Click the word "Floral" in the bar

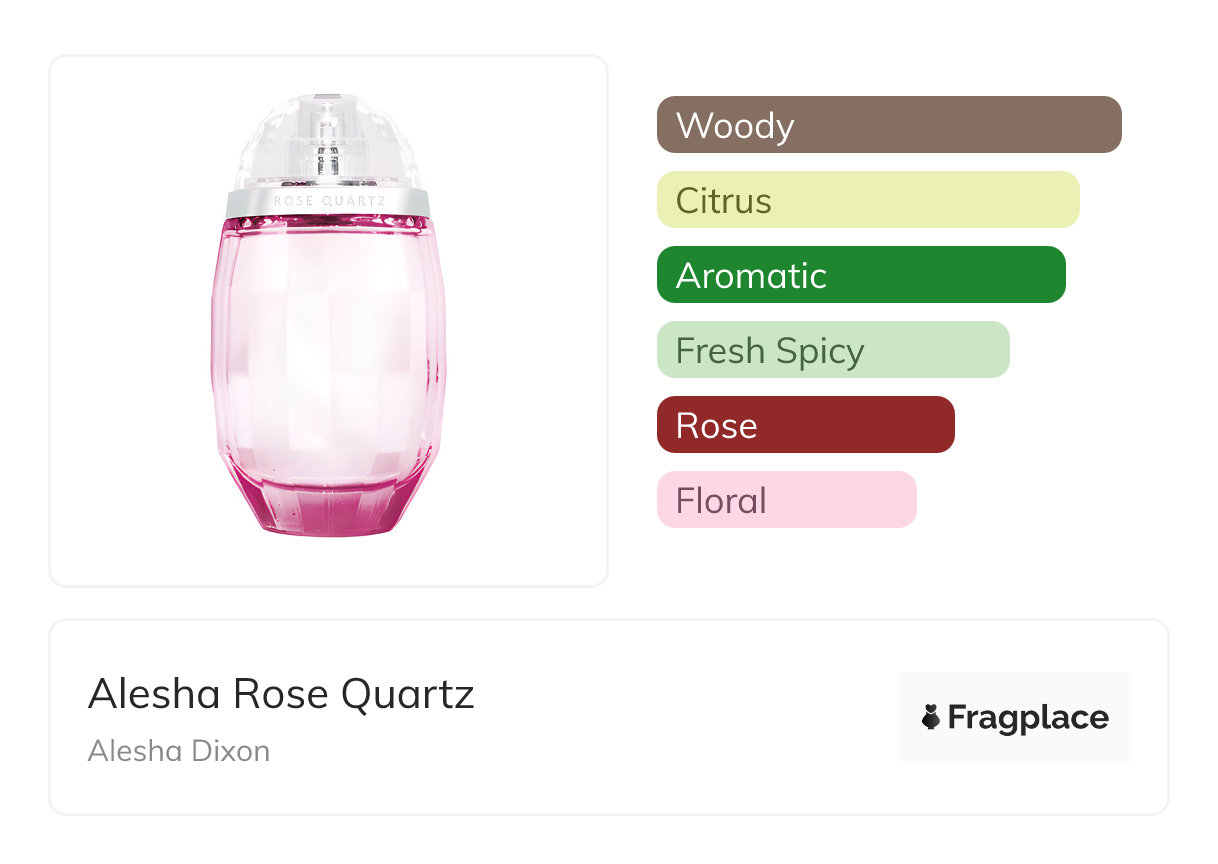coord(721,501)
